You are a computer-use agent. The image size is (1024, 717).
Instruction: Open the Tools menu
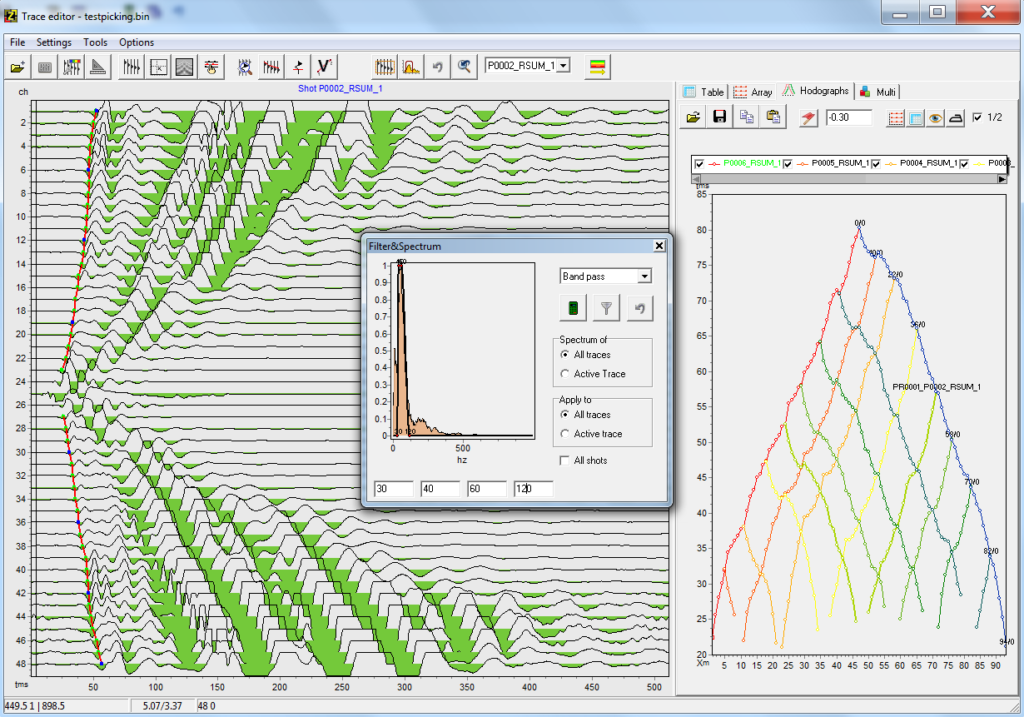(x=95, y=42)
